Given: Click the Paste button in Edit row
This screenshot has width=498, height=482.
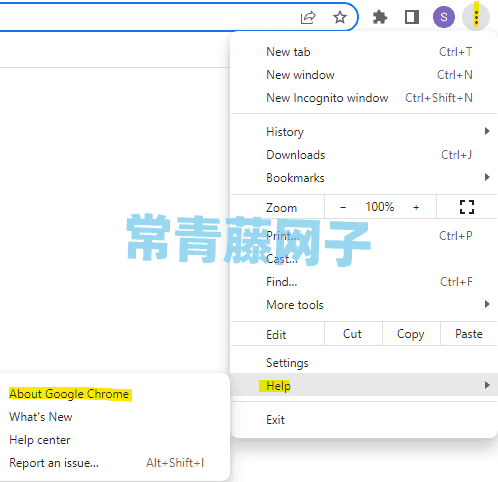Looking at the screenshot, I should [469, 334].
